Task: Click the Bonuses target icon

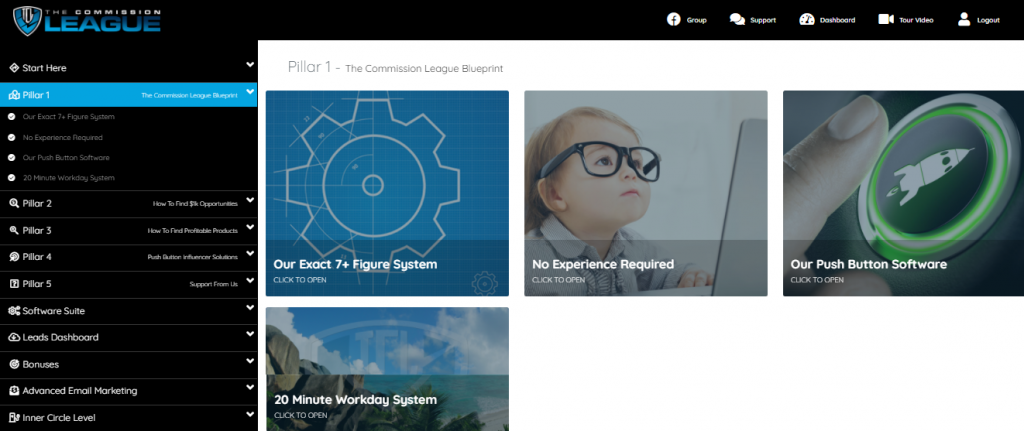Action: pos(14,364)
